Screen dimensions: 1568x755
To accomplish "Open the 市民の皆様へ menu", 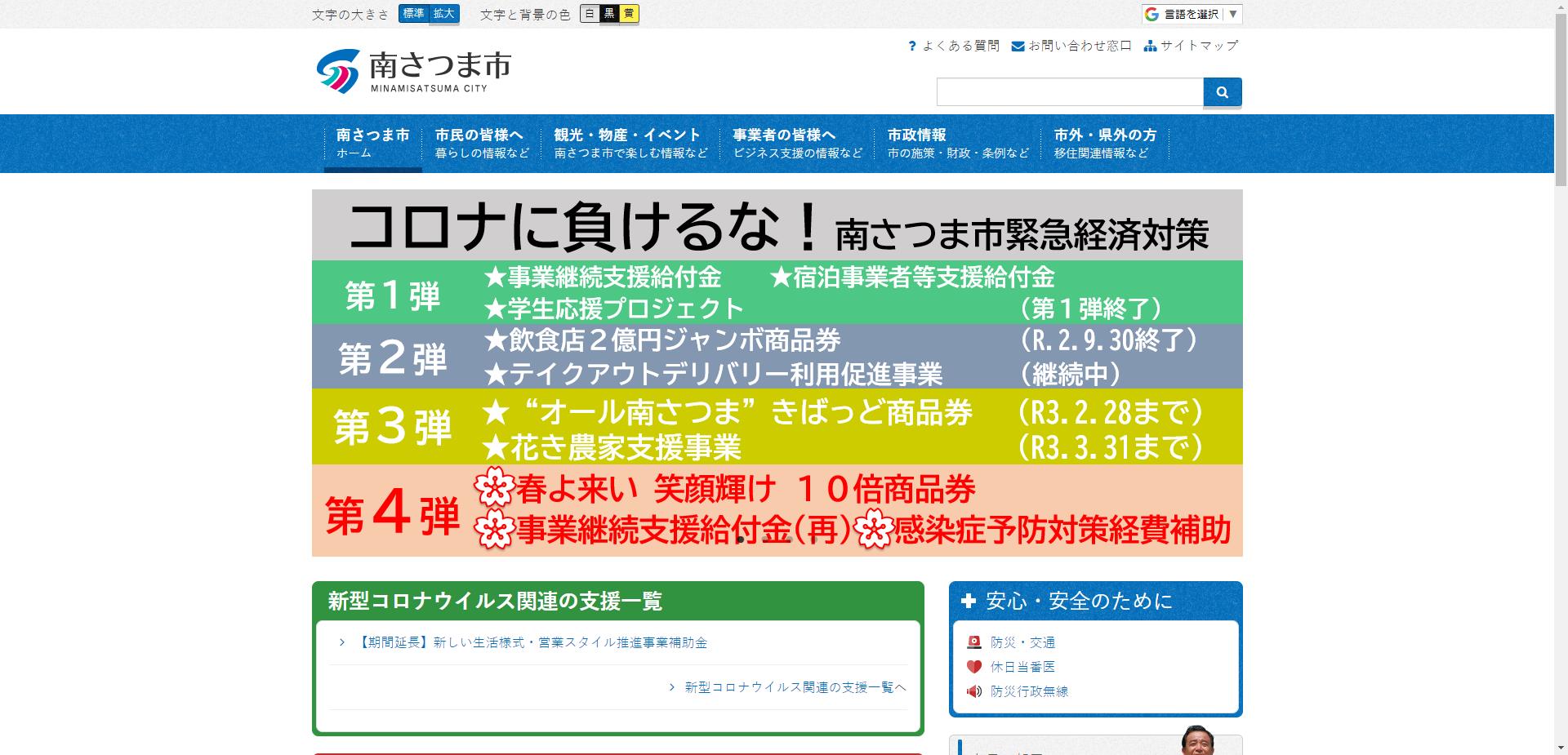I will click(480, 143).
